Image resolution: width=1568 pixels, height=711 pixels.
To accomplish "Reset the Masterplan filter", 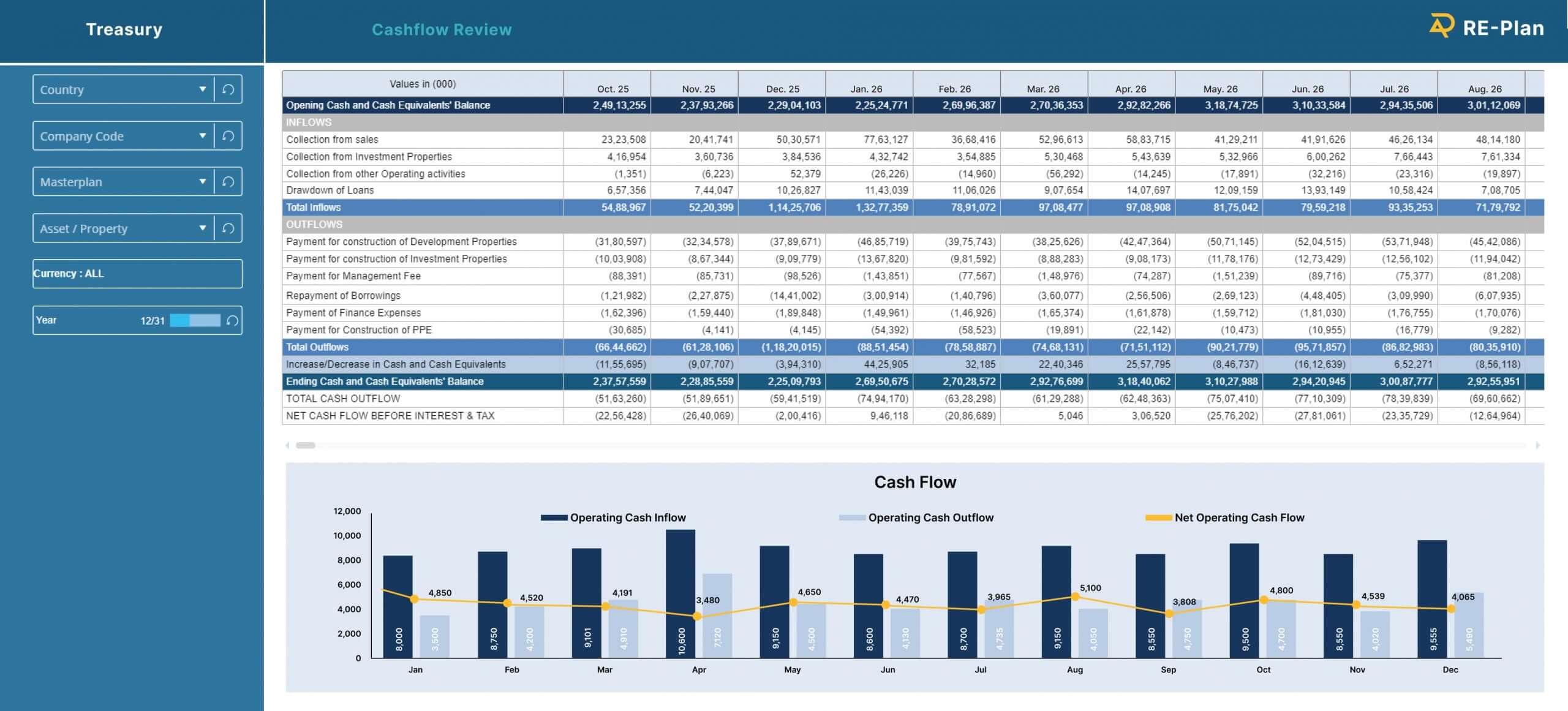I will point(228,182).
